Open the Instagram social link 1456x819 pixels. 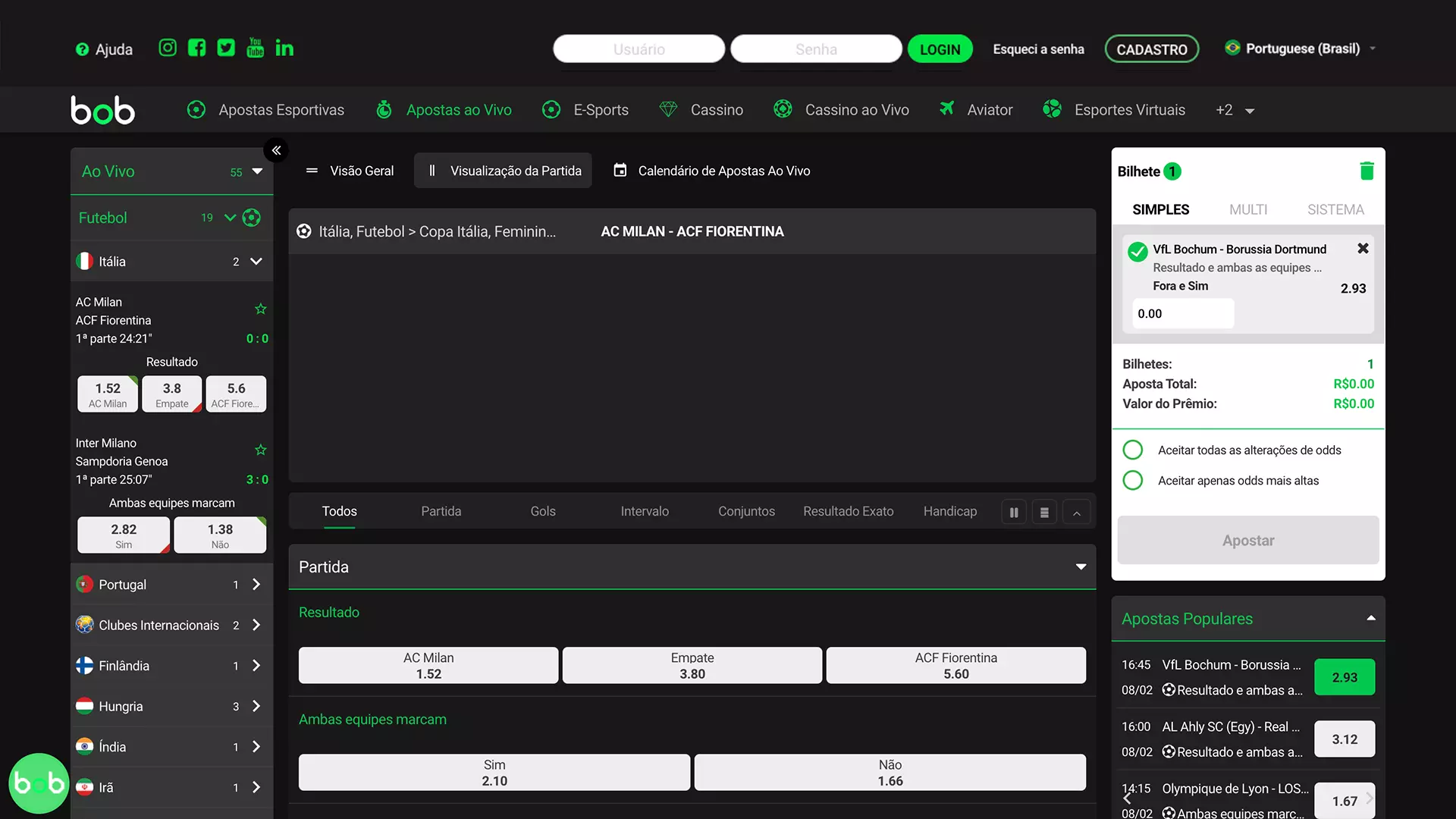coord(168,48)
